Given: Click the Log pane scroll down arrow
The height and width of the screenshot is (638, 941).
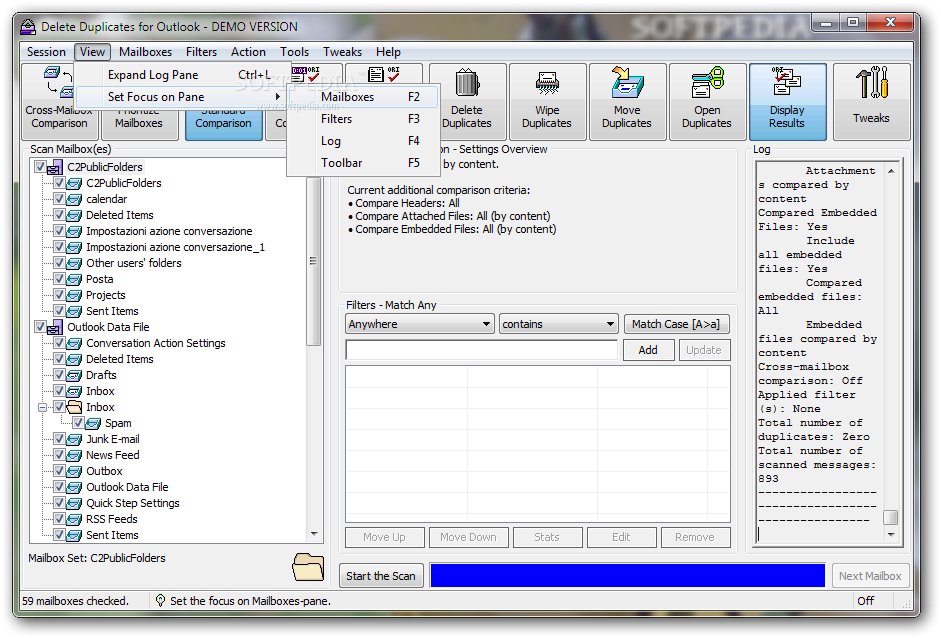Looking at the screenshot, I should 891,534.
